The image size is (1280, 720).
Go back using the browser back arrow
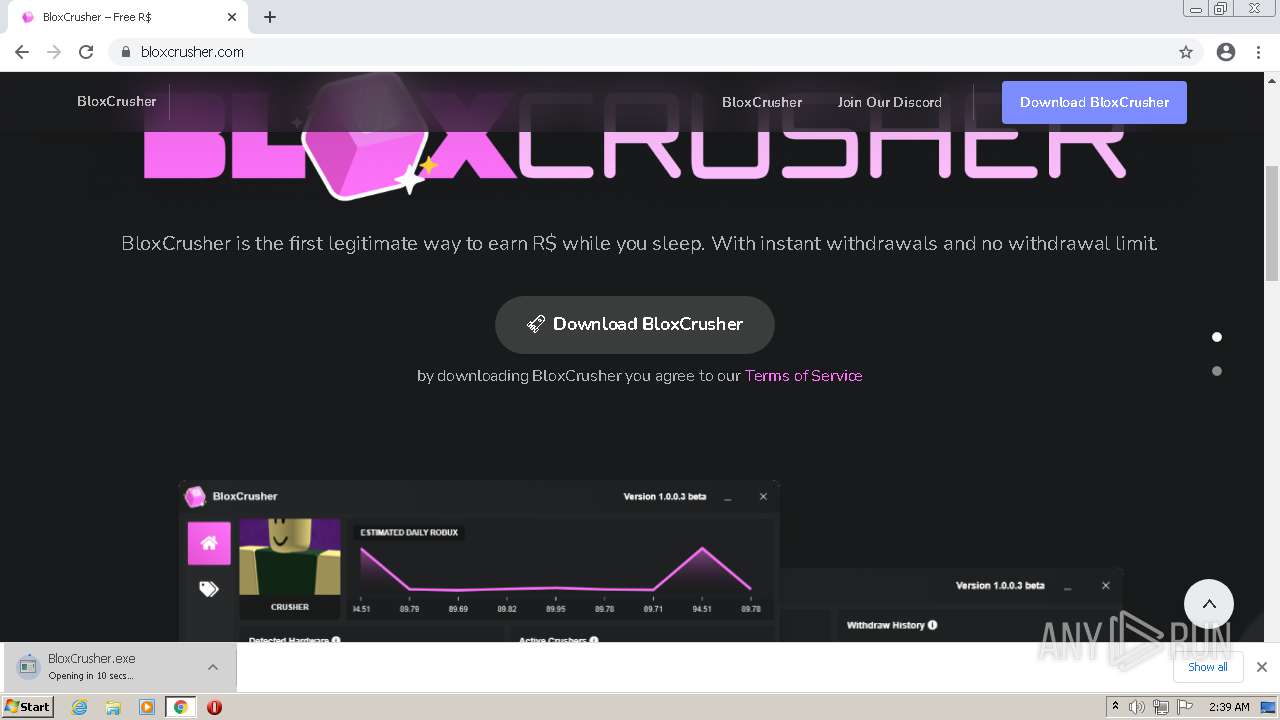[x=22, y=52]
